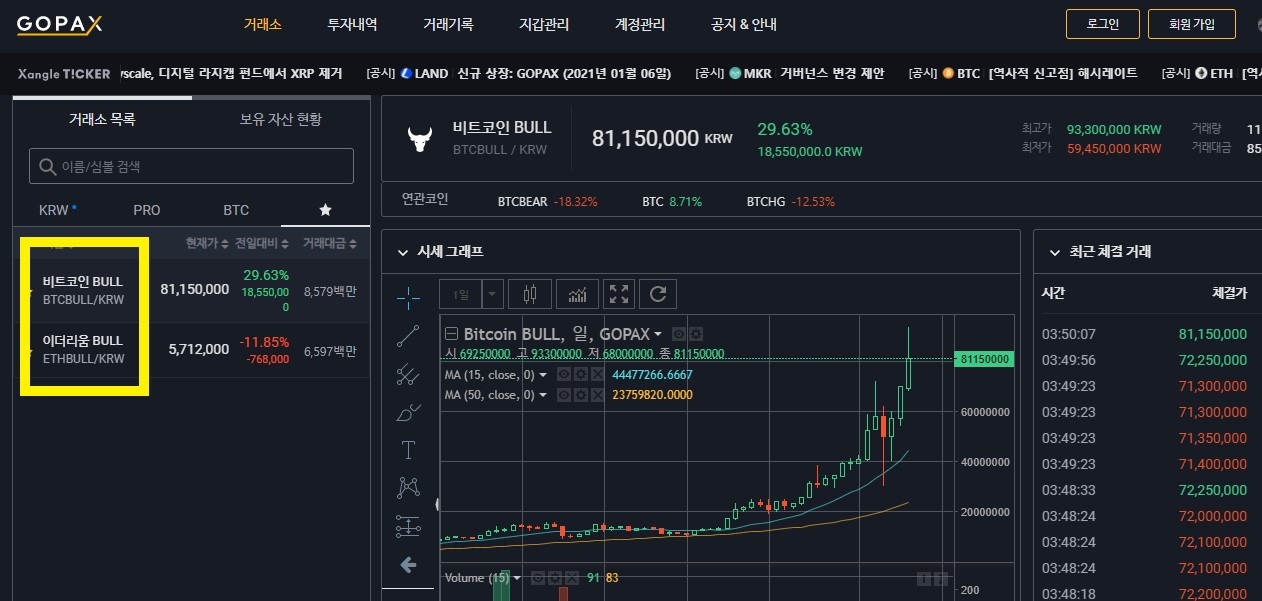Select the text annotation tool
This screenshot has height=601, width=1262.
pos(408,449)
